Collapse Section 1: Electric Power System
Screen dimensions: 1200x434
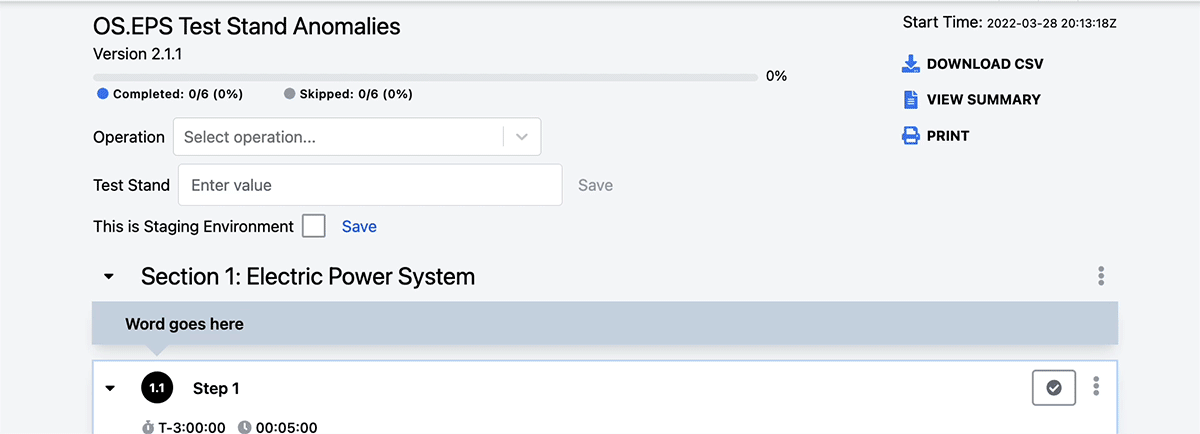point(110,277)
